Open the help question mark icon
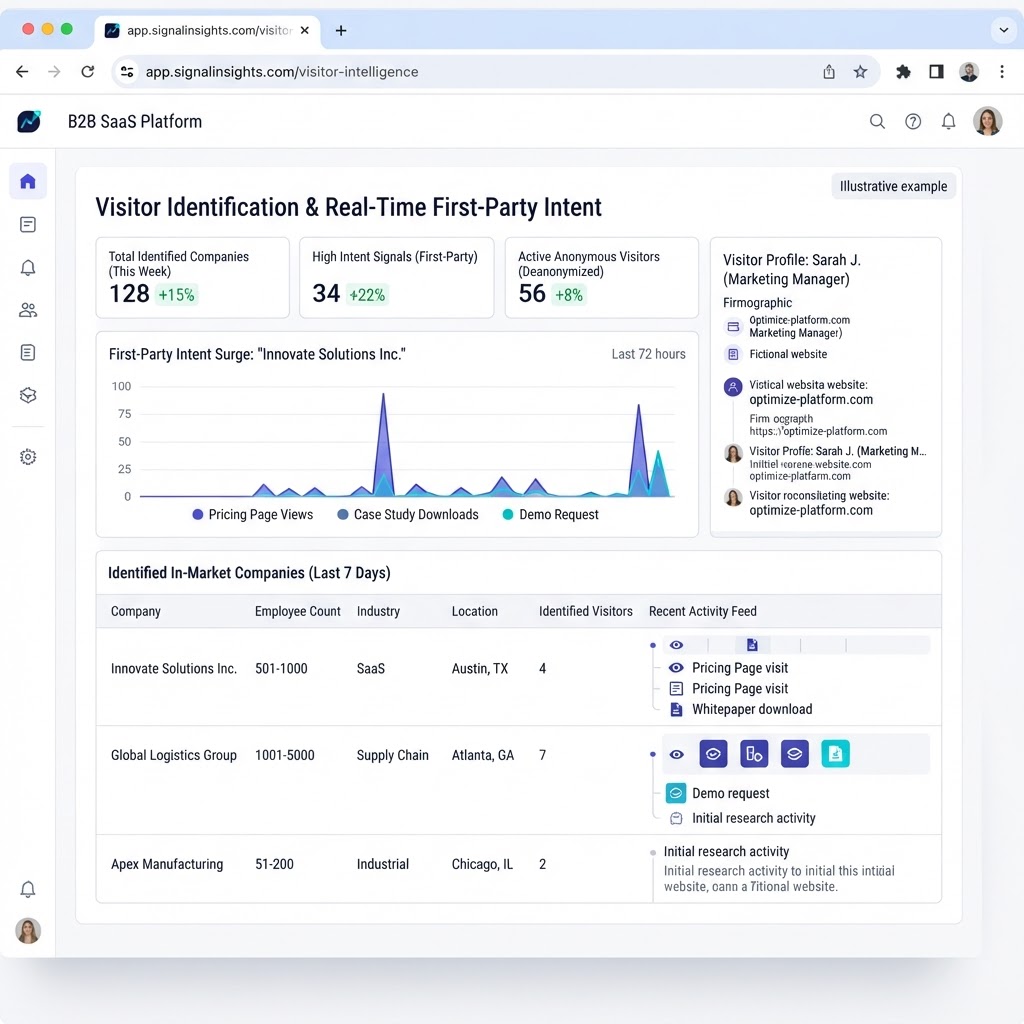 pos(913,121)
